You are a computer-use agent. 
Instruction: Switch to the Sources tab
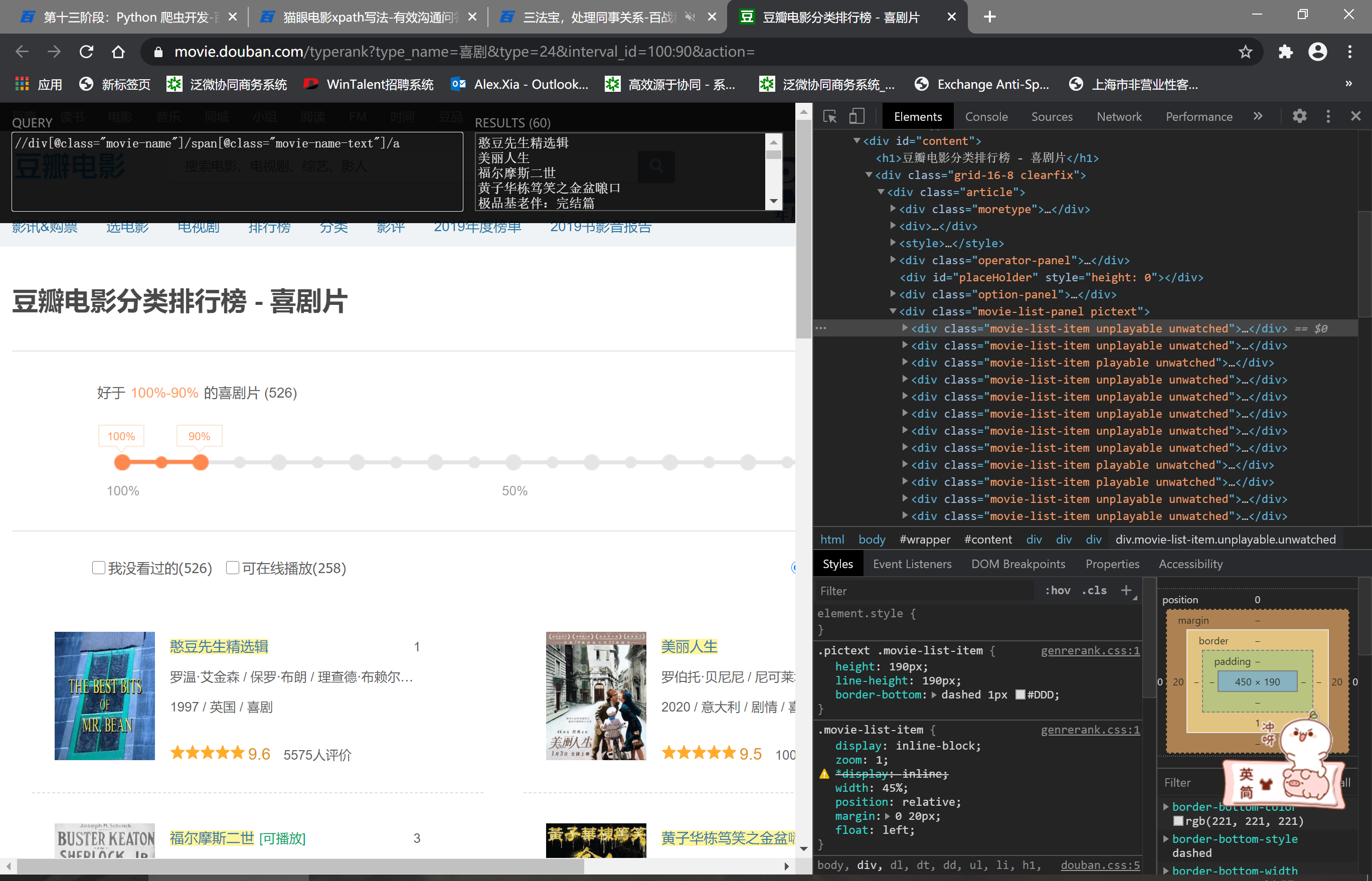(x=1052, y=117)
